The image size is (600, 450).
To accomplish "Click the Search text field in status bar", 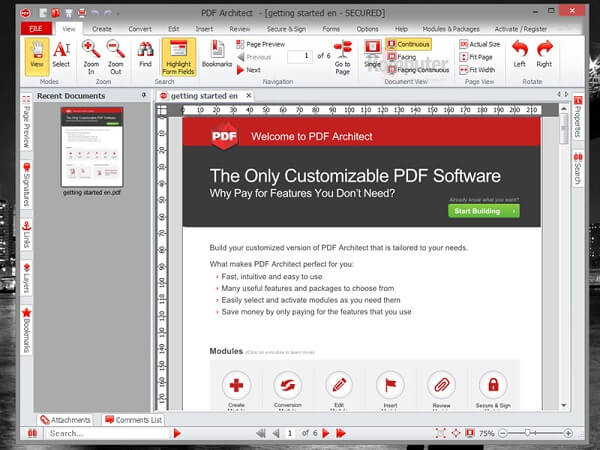I will click(x=108, y=433).
